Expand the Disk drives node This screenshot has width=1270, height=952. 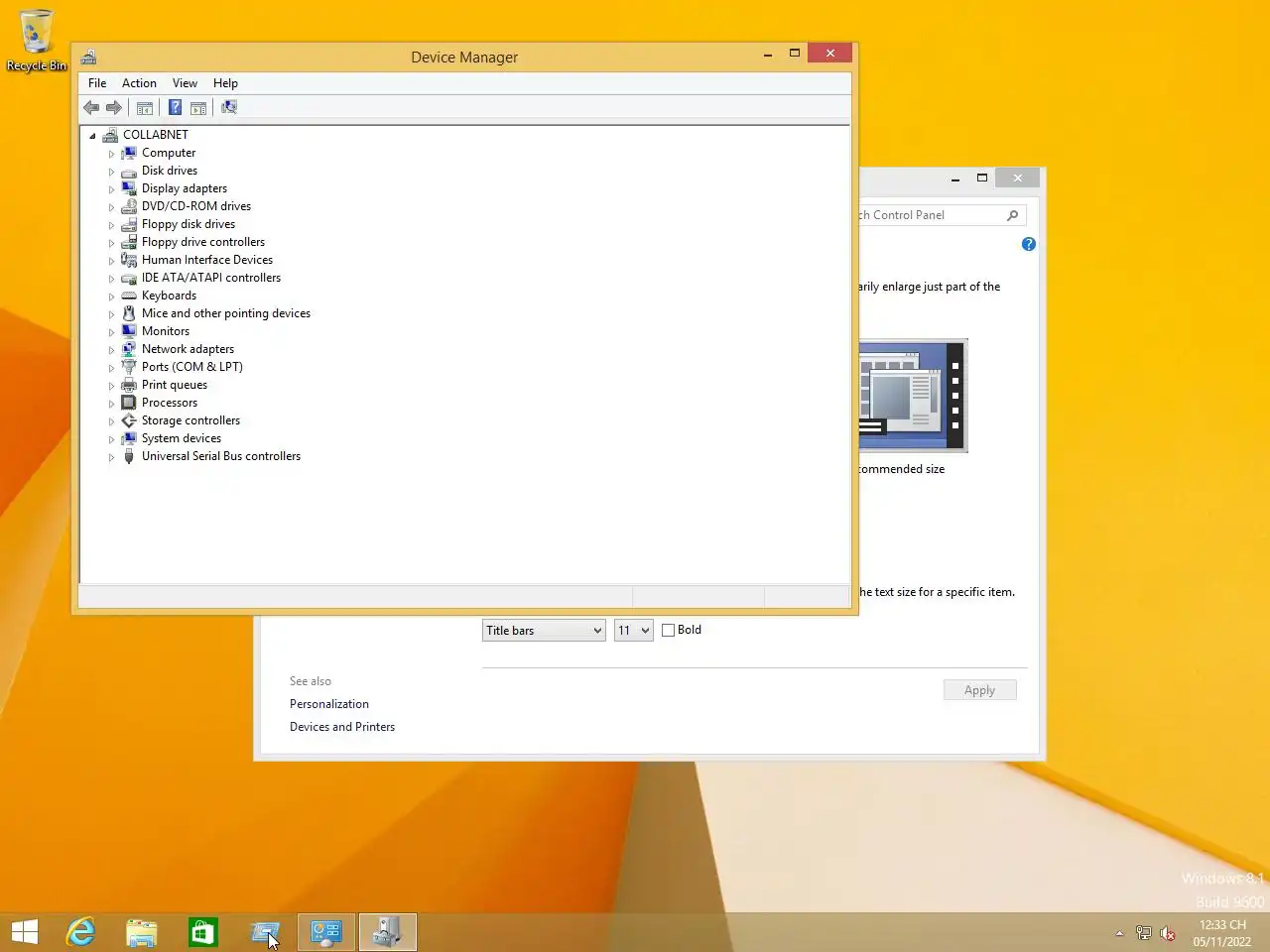click(111, 172)
